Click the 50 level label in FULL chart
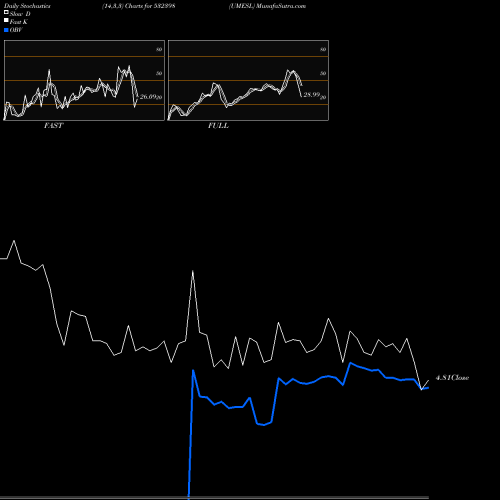The width and height of the screenshot is (500, 500). click(323, 73)
